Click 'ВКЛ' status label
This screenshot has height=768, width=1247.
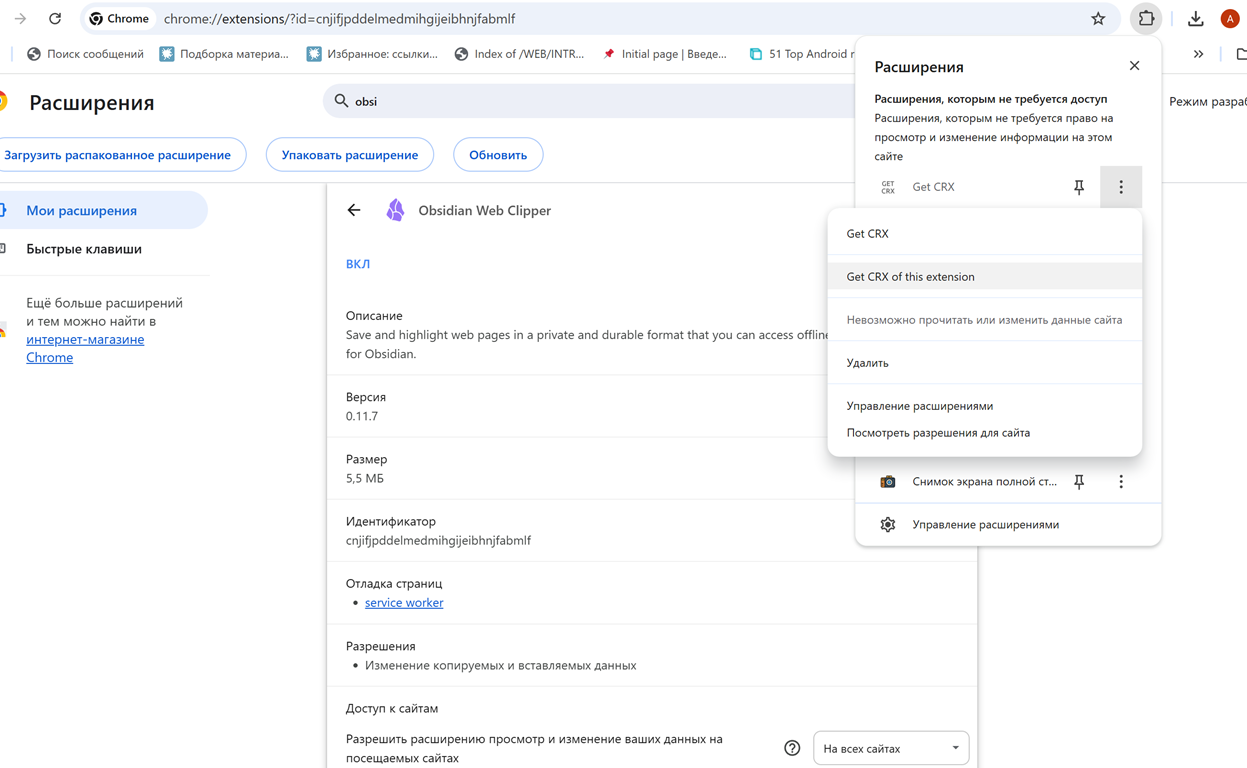pos(358,264)
